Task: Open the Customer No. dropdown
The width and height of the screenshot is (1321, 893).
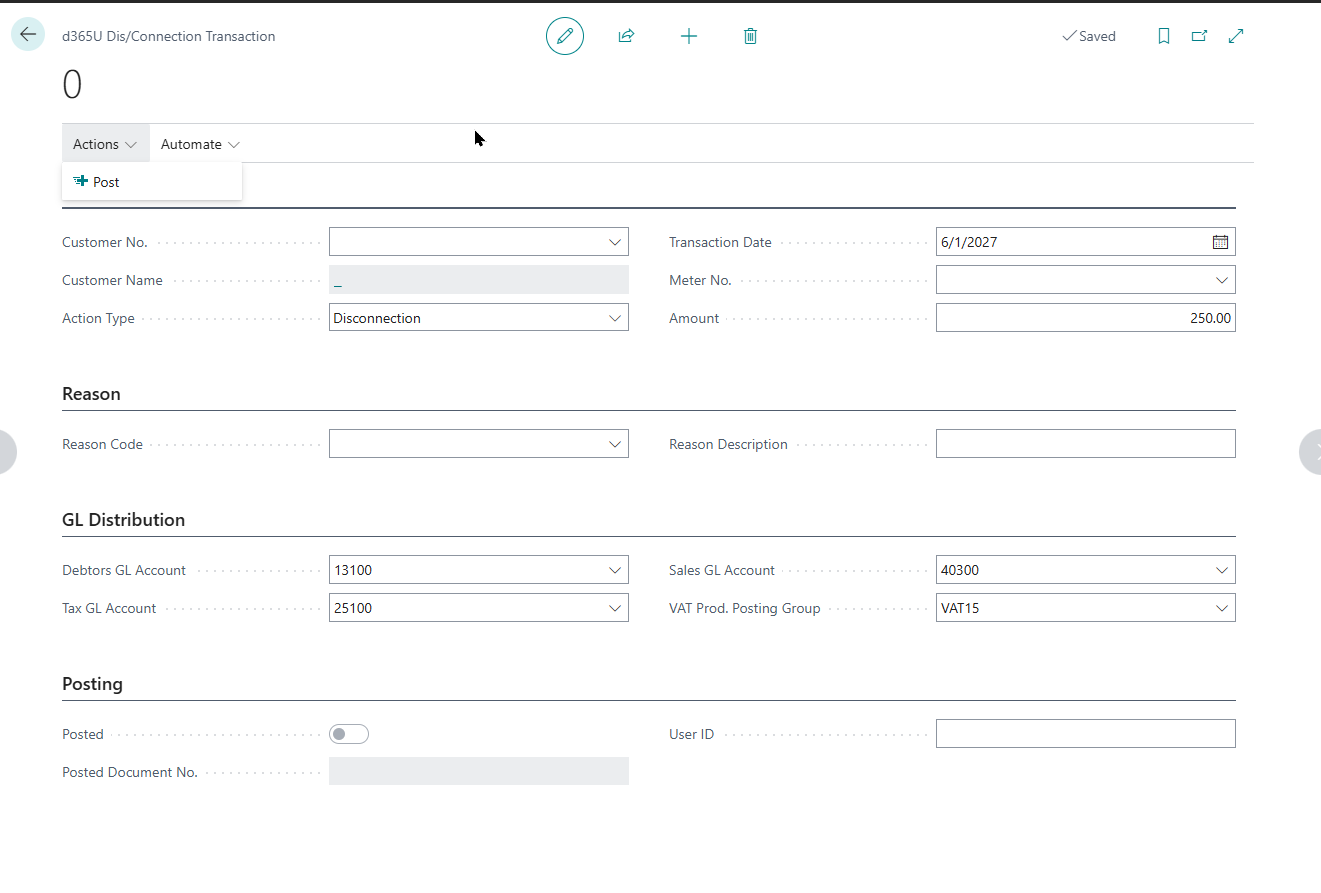Action: tap(615, 242)
